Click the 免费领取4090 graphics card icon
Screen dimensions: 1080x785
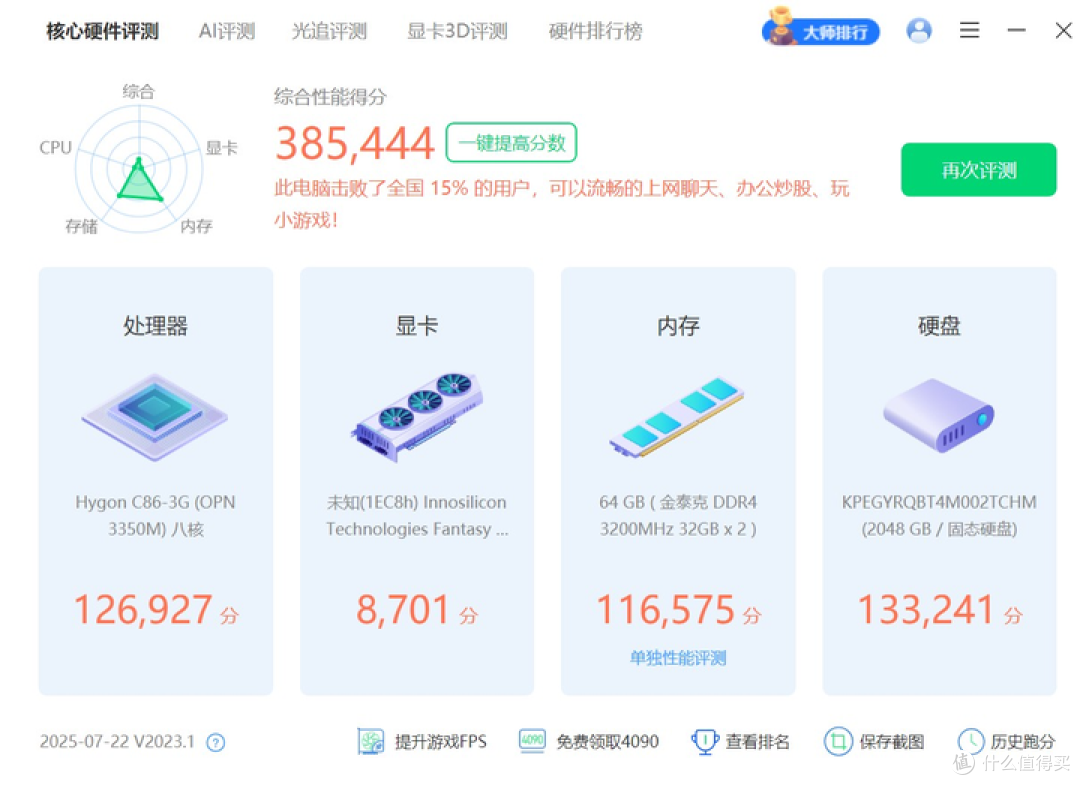pyautogui.click(x=532, y=741)
